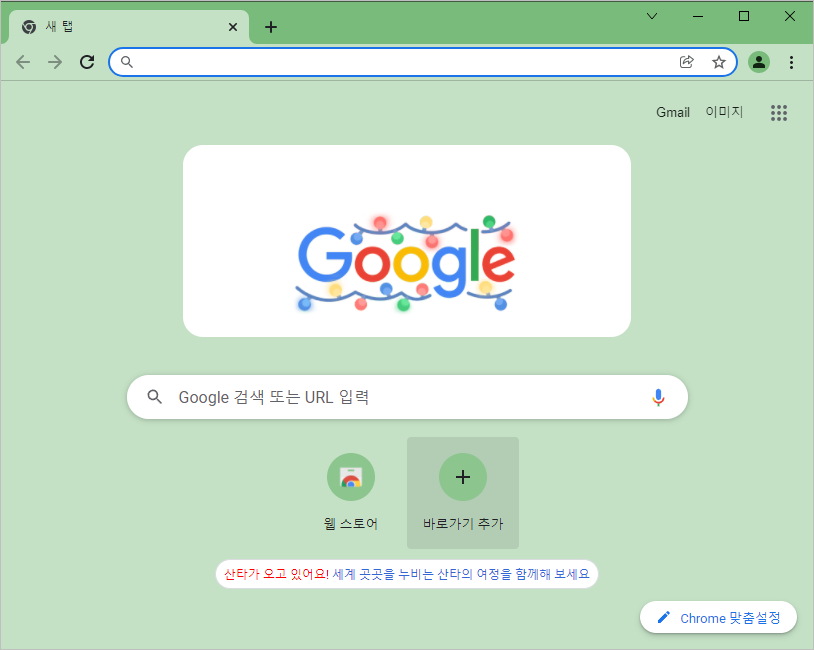Bookmark this tab with the star icon
Viewport: 814px width, 650px height.
click(718, 62)
